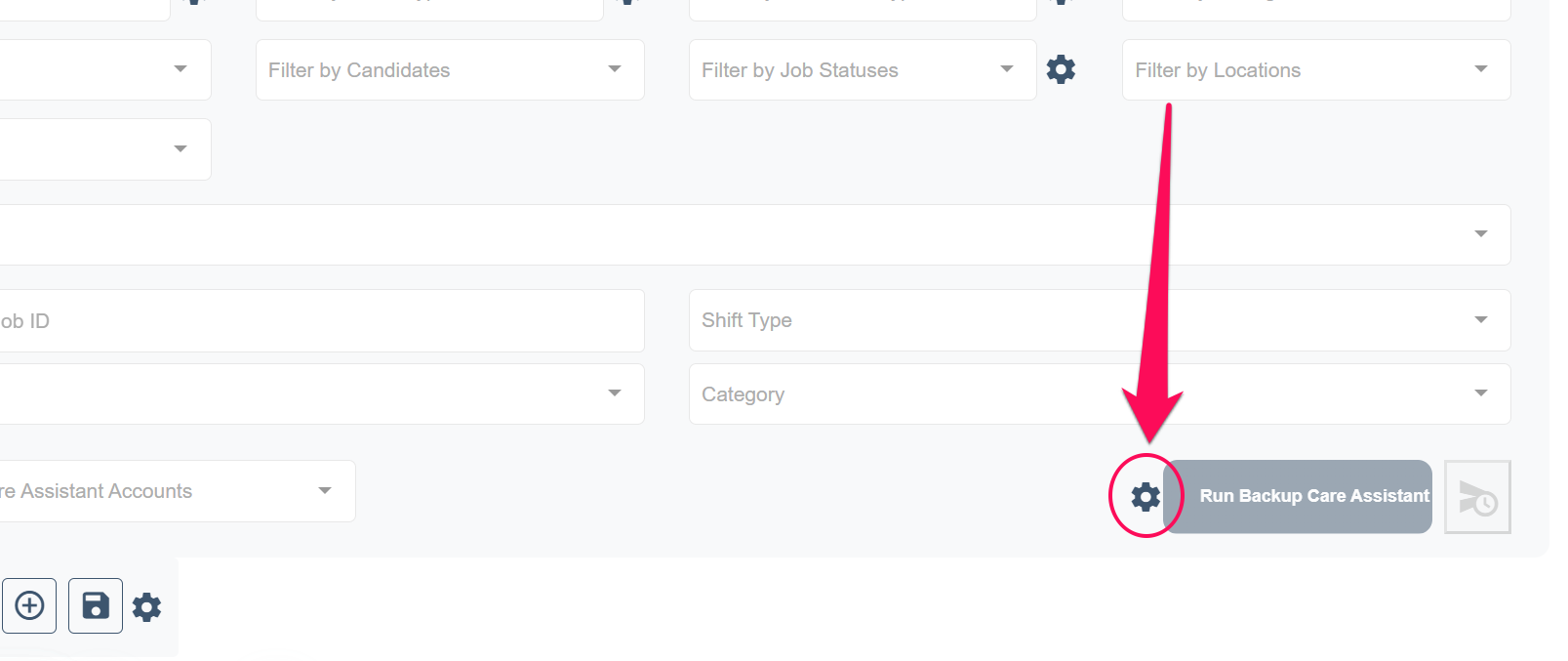Click the Filter by Candidates arrow
Screen dimensions: 1568x661
[x=615, y=69]
